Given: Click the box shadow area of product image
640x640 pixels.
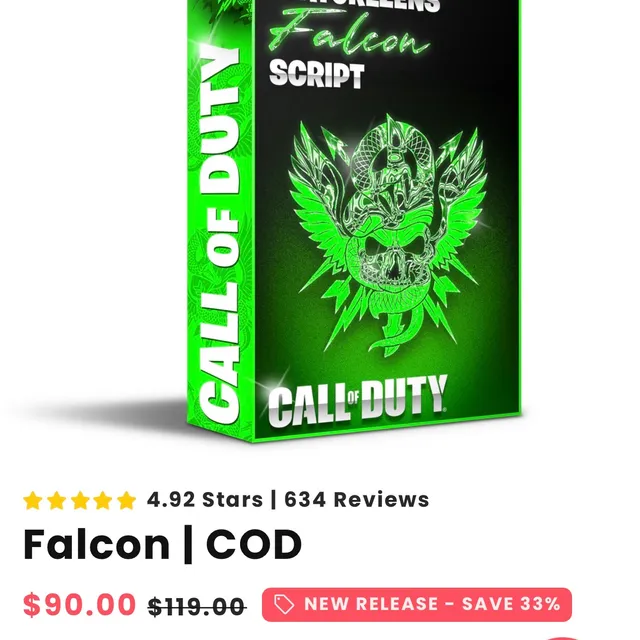Looking at the screenshot, I should tap(102, 410).
